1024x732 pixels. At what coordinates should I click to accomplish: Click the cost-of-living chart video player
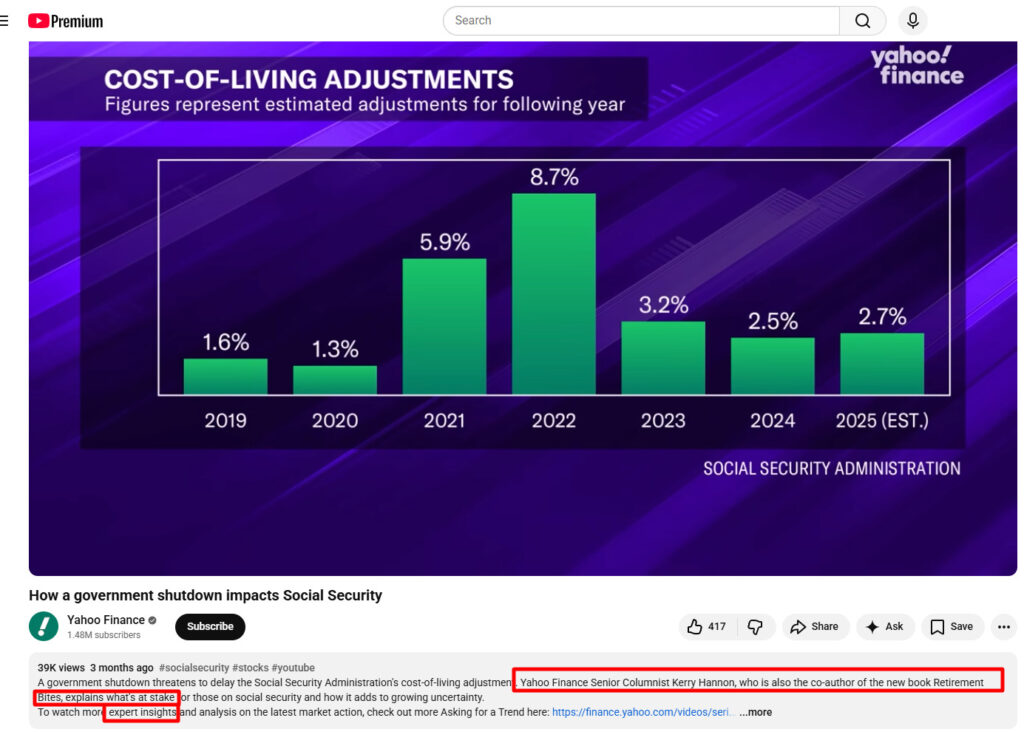pos(522,308)
